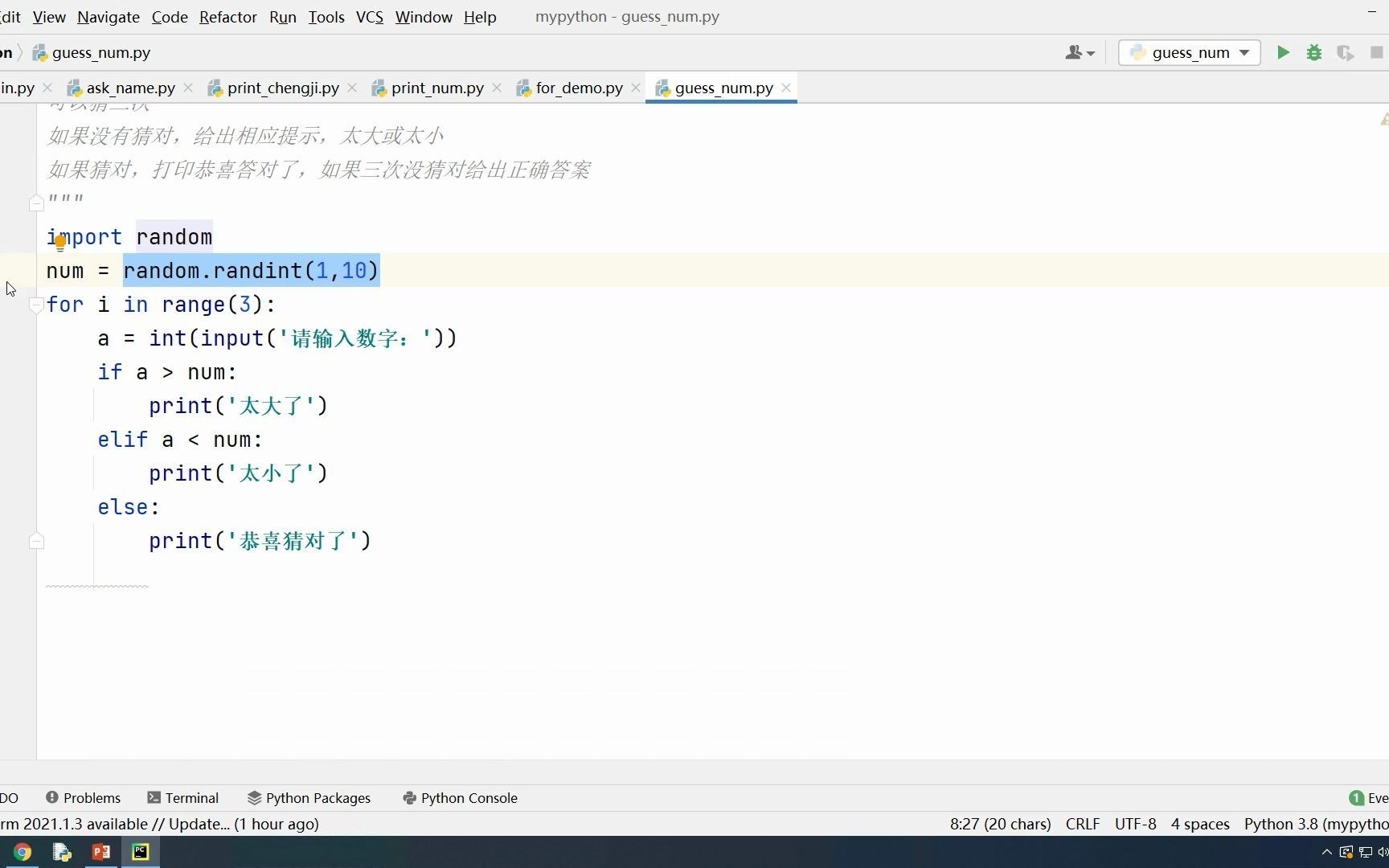Open the View menu
Viewport: 1389px width, 868px height.
(49, 17)
